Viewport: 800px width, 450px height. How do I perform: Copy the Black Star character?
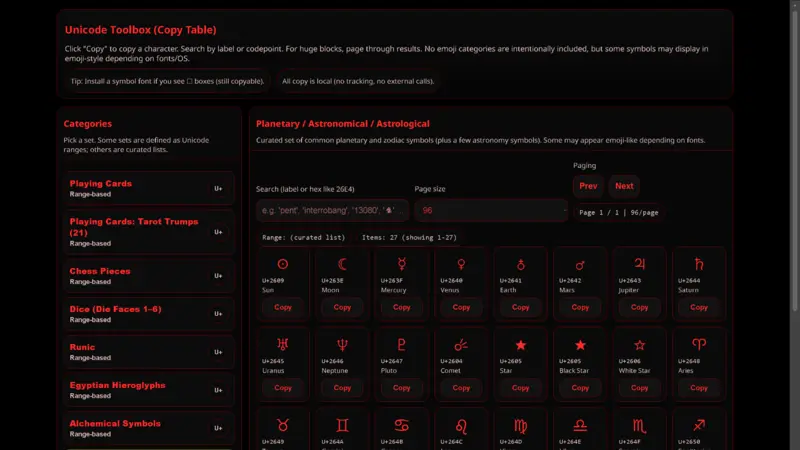tap(580, 388)
